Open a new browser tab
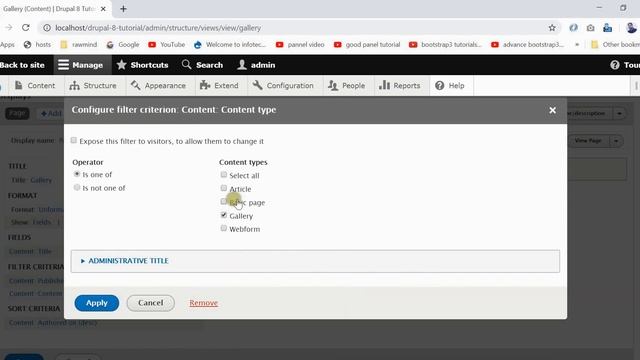This screenshot has height=360, width=640. [123, 9]
